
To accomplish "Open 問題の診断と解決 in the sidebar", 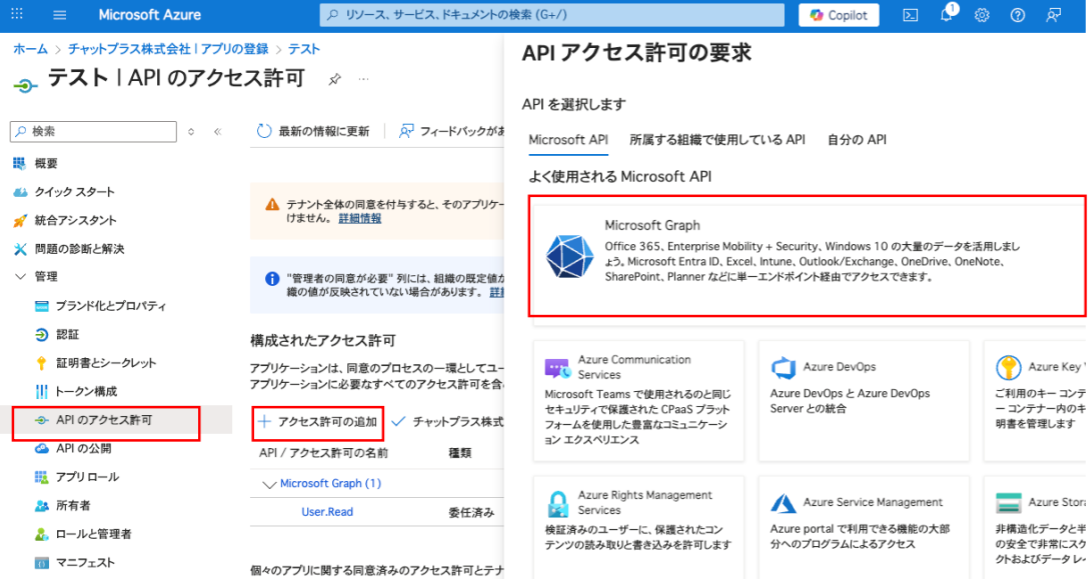I will (x=79, y=249).
